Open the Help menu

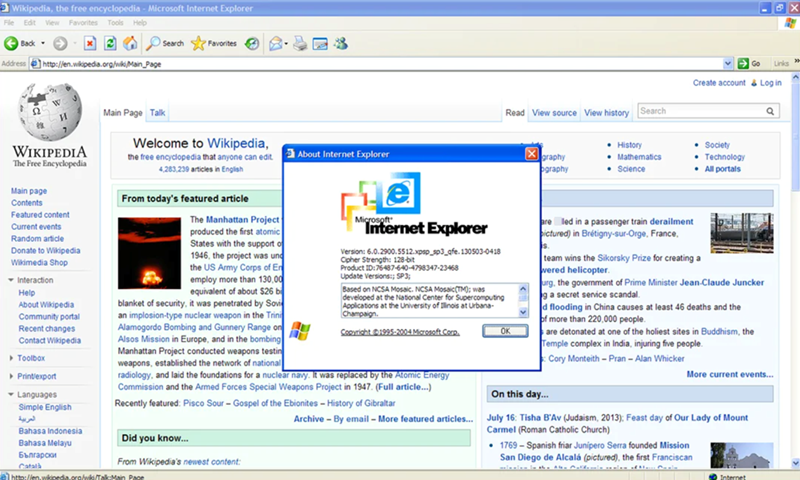tap(140, 22)
